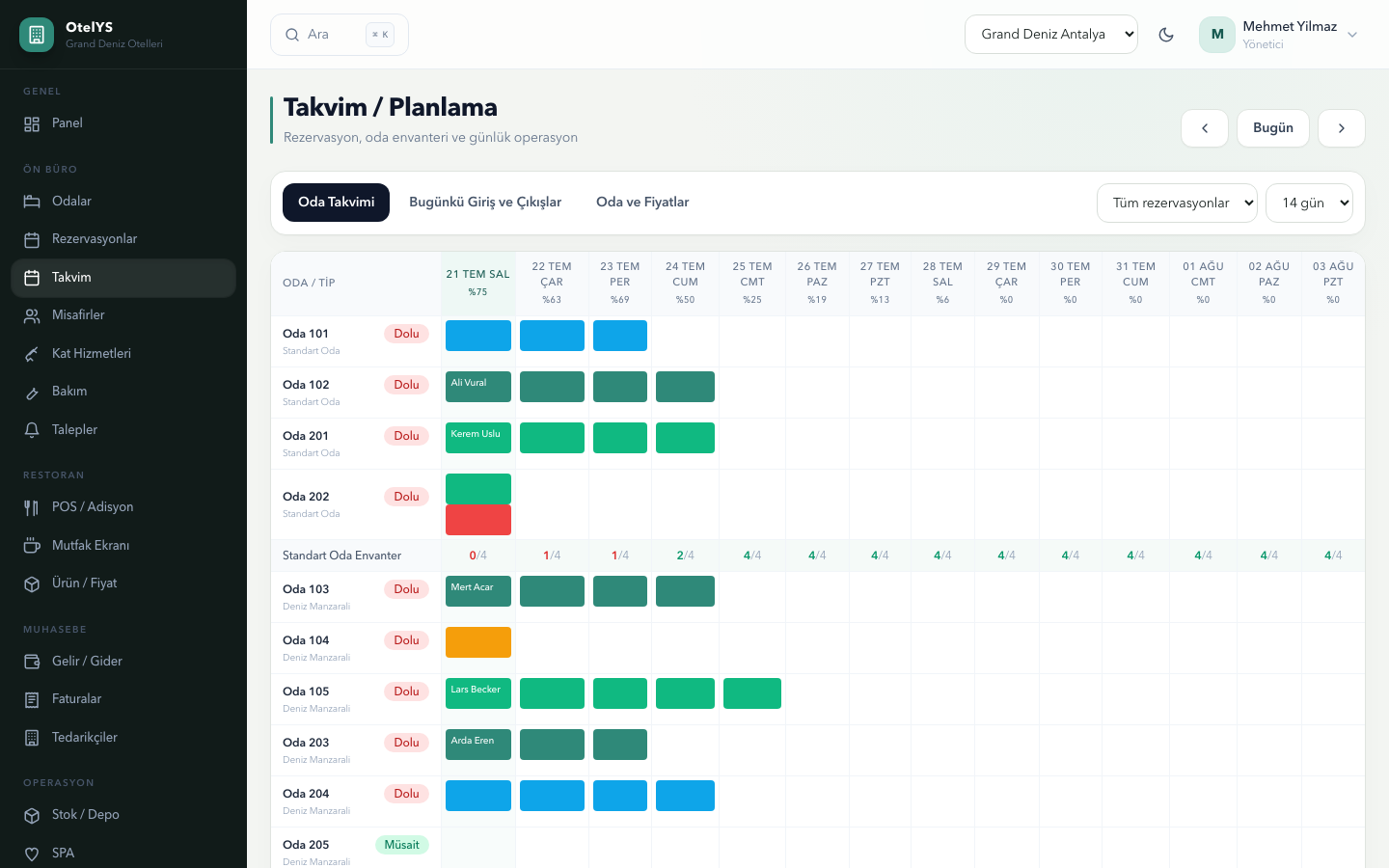This screenshot has height=868, width=1389.
Task: Open POS / Adisyon utensils icon
Action: 32,507
